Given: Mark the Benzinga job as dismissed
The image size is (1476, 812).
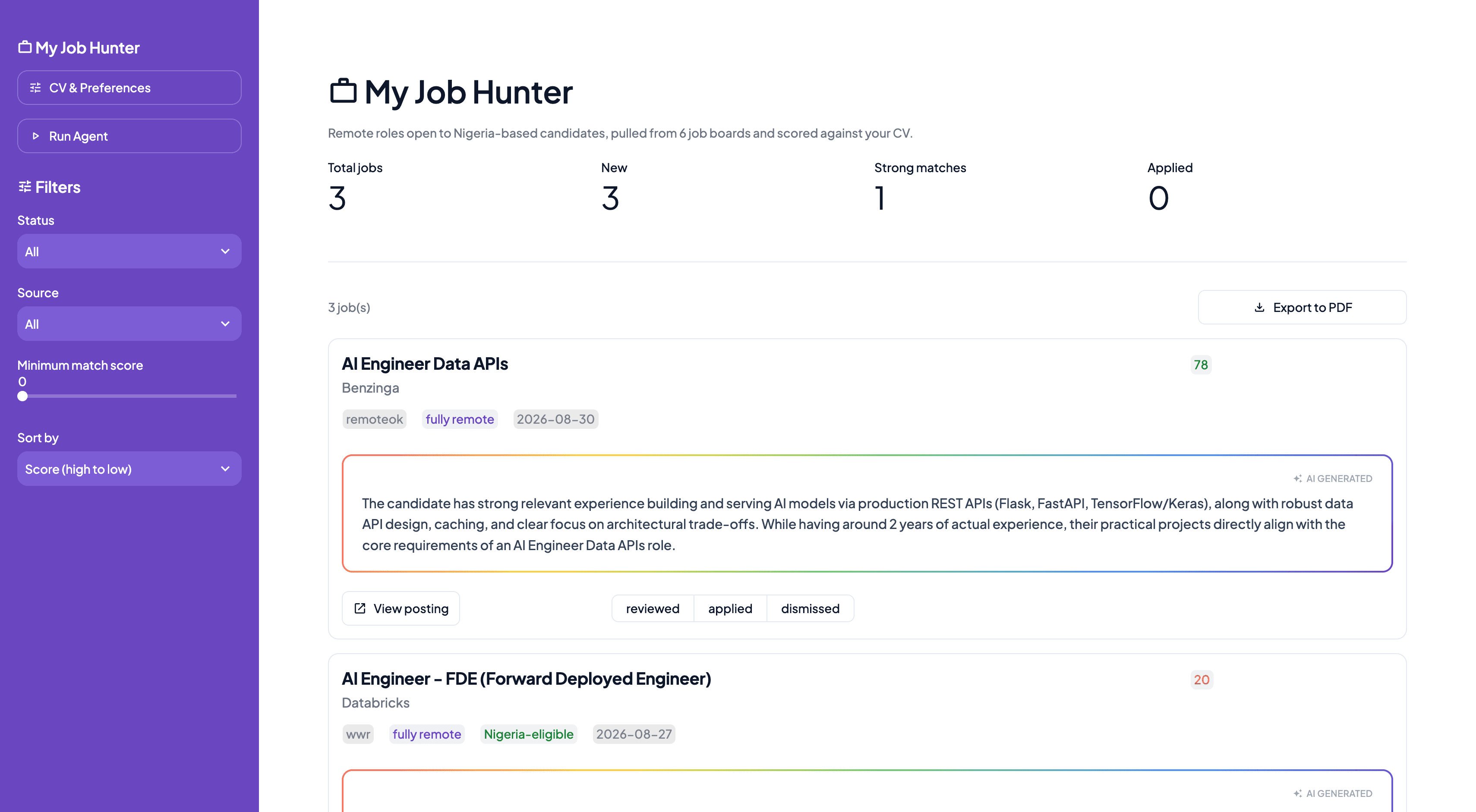Looking at the screenshot, I should (810, 608).
